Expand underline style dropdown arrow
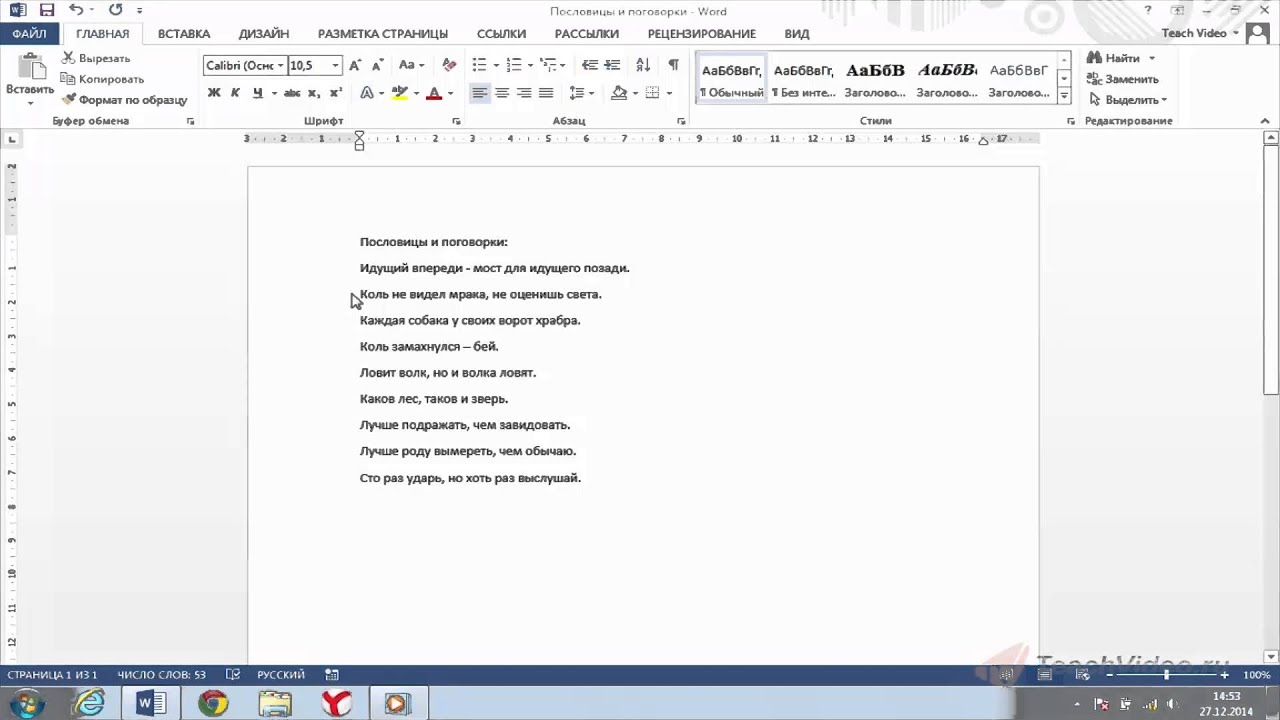Screen dimensions: 1280x720 click(x=272, y=94)
